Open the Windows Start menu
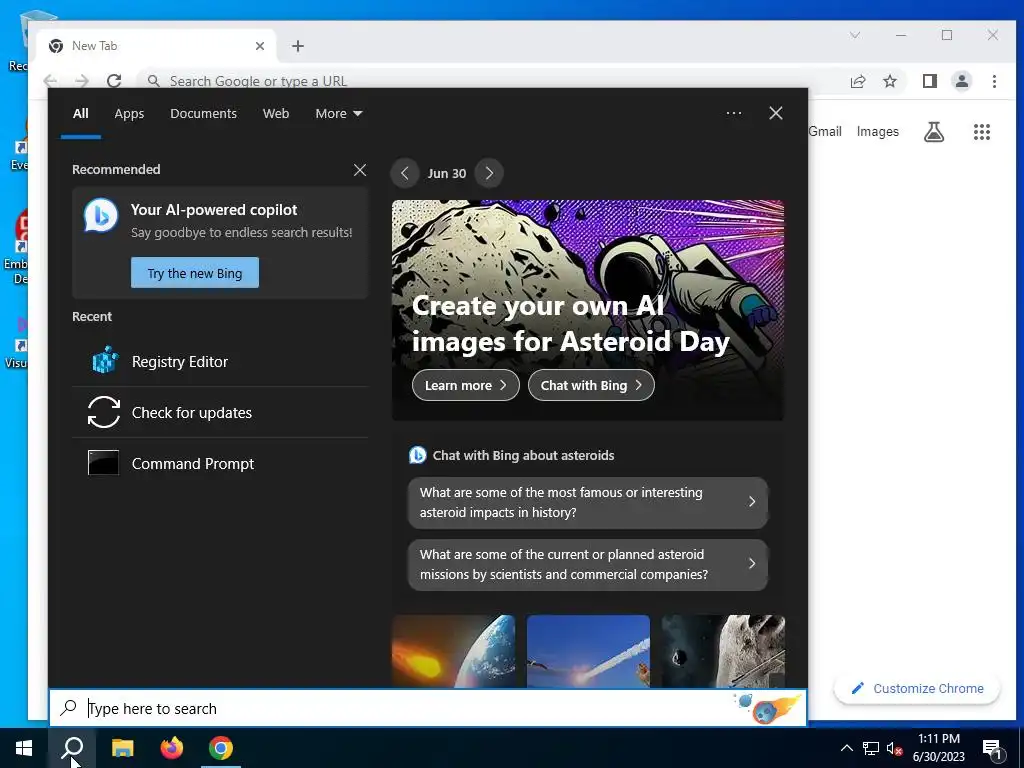The image size is (1024, 768). tap(24, 748)
